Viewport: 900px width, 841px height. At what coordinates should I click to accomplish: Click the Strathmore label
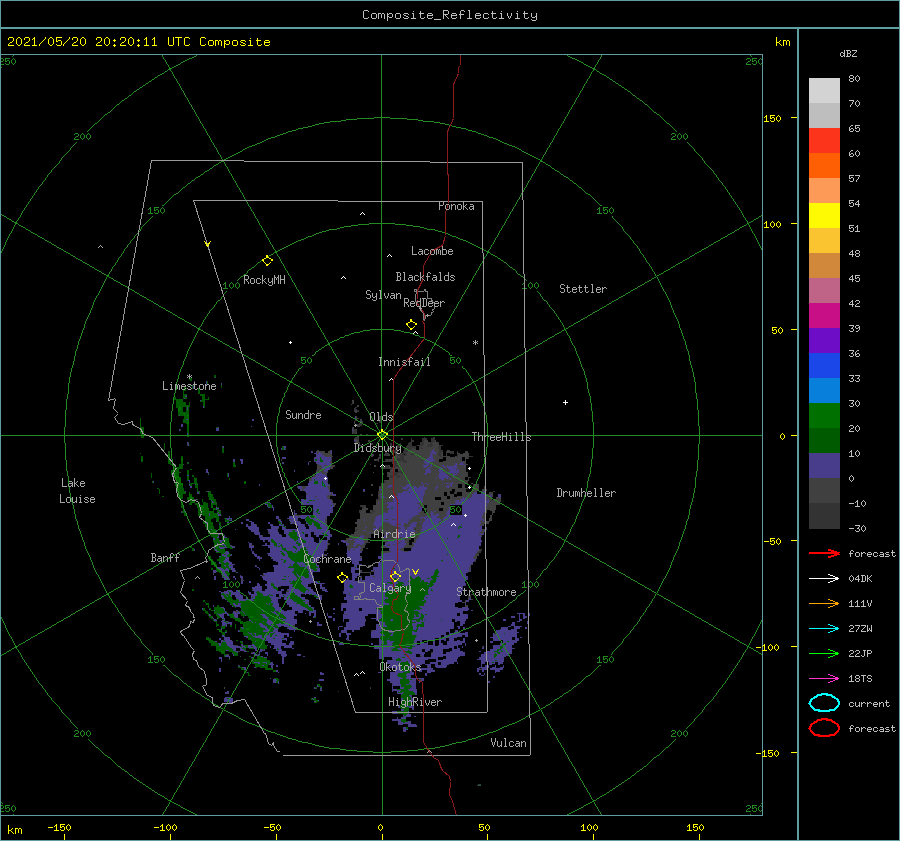point(486,592)
